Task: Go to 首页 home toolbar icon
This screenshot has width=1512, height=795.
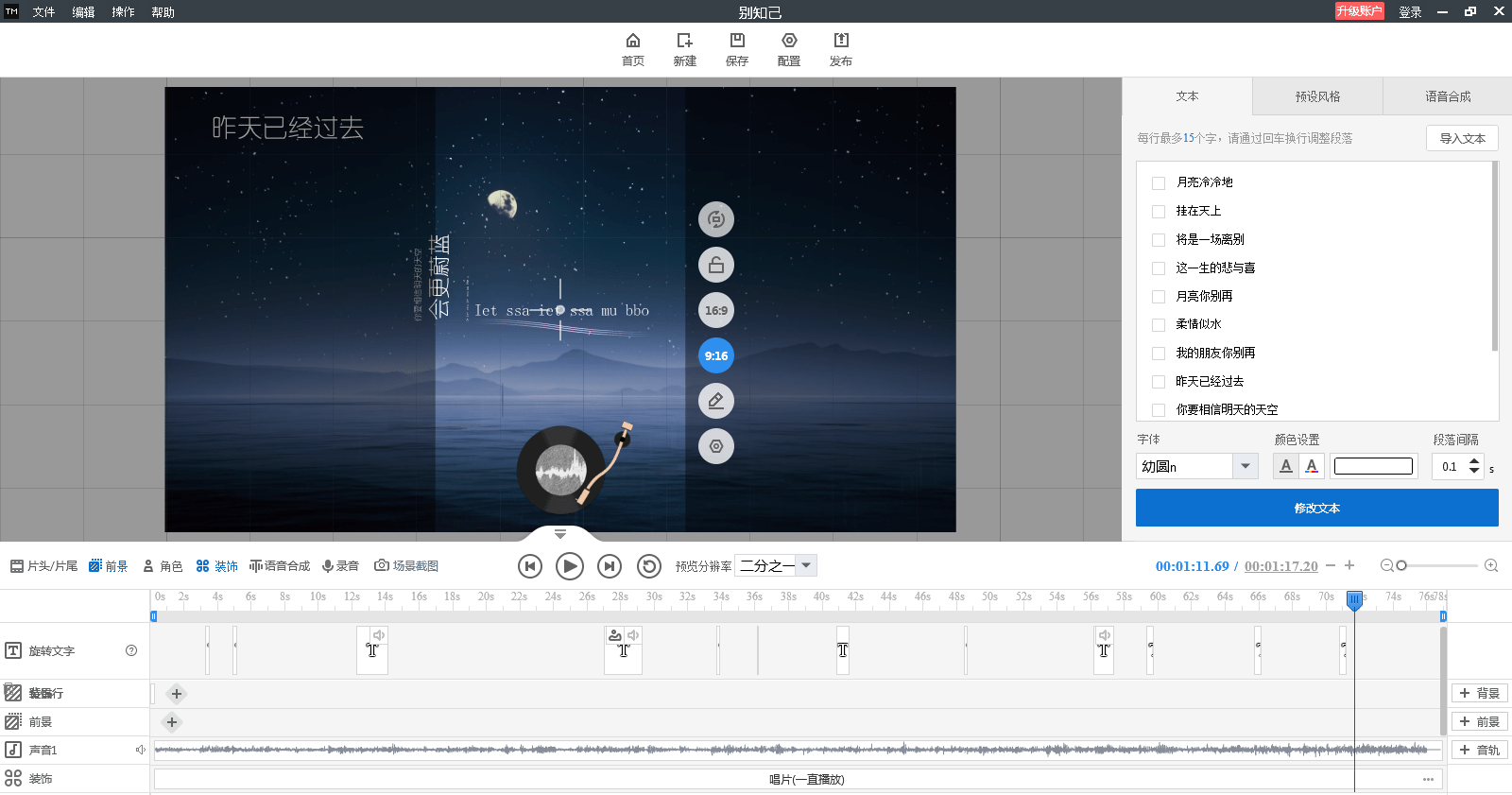Action: pos(633,49)
